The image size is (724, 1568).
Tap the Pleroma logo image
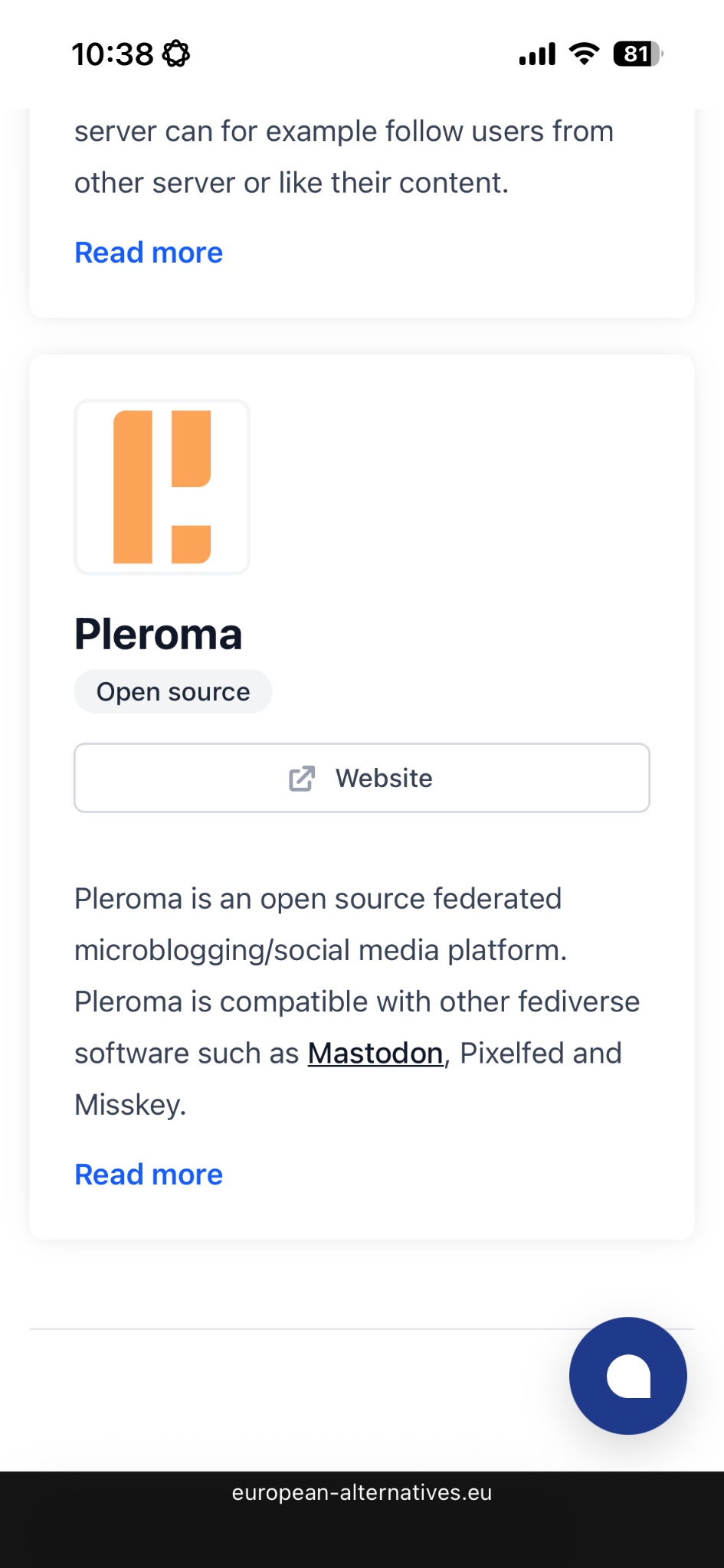click(x=162, y=487)
